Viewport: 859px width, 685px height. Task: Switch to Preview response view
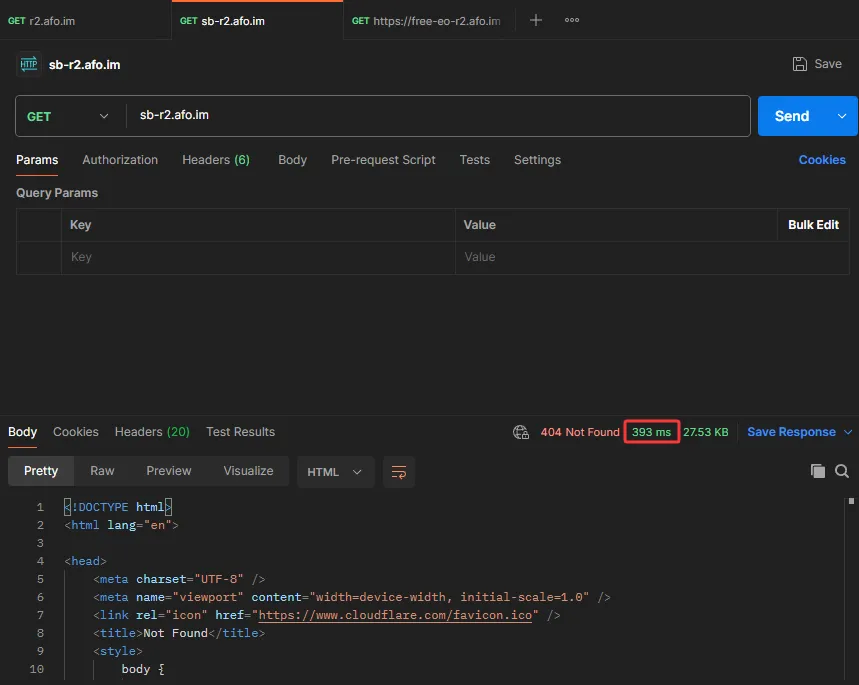(x=168, y=471)
